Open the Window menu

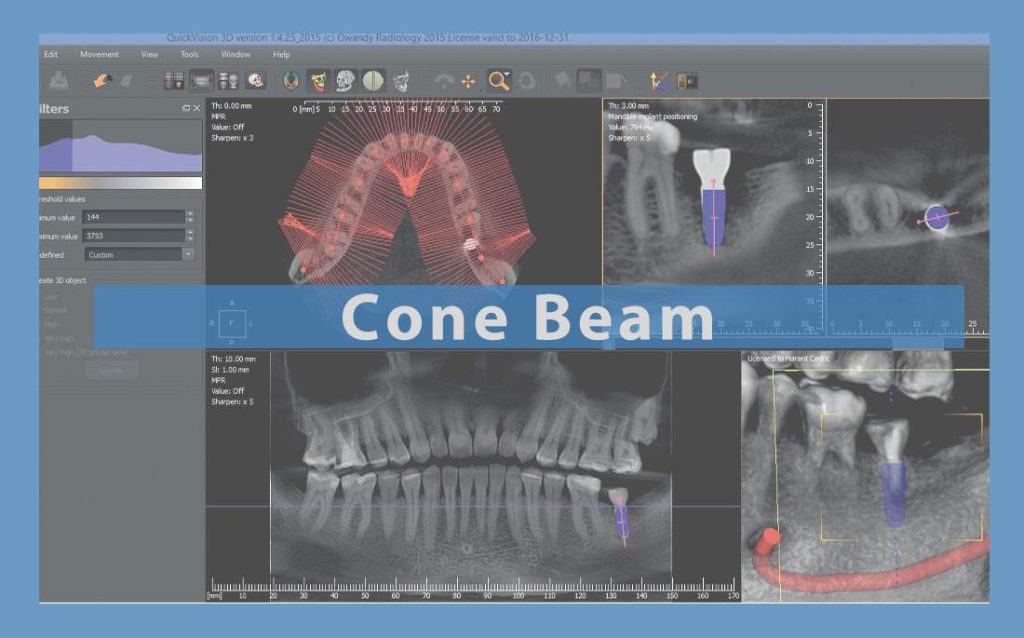pyautogui.click(x=236, y=55)
